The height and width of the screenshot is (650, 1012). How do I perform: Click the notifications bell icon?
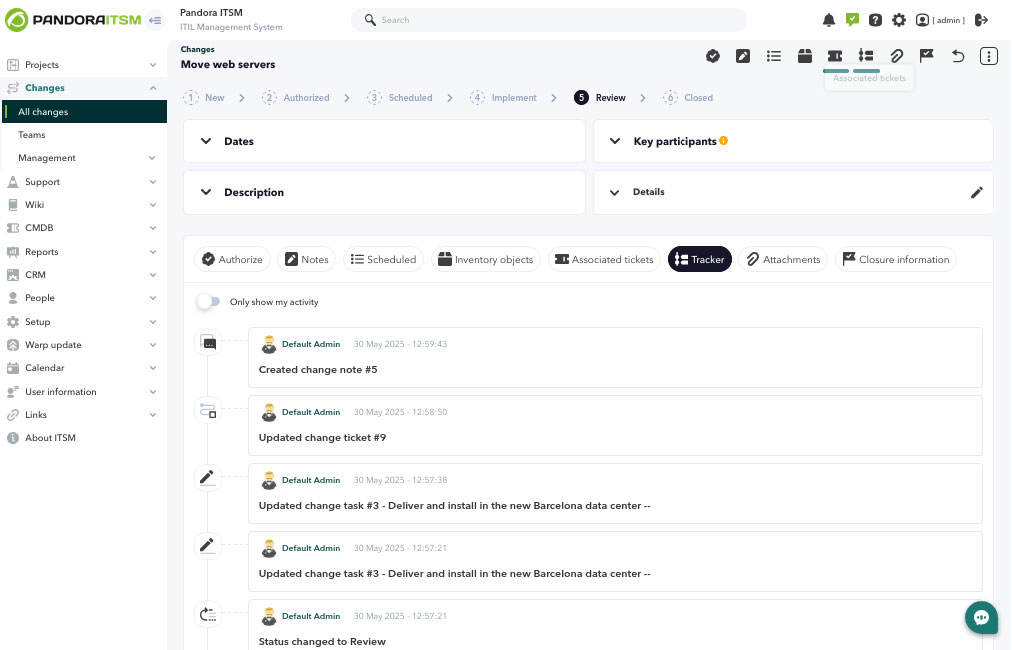pyautogui.click(x=829, y=20)
